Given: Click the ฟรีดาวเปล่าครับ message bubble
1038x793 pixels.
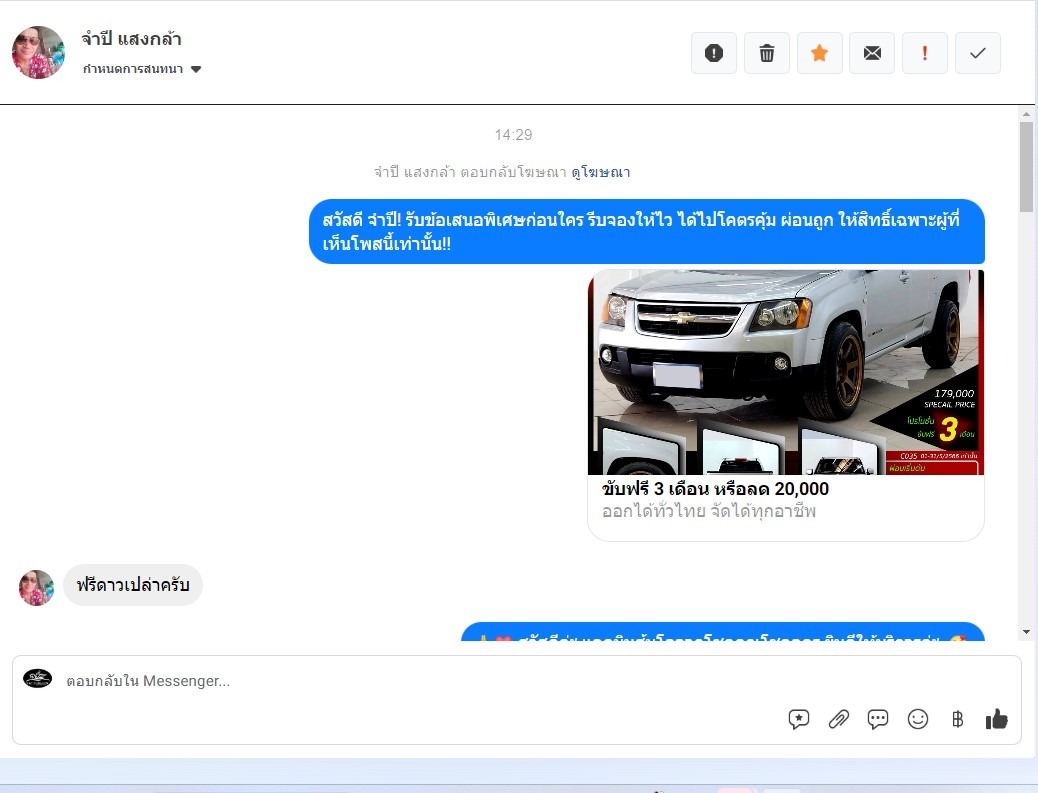Looking at the screenshot, I should (132, 585).
